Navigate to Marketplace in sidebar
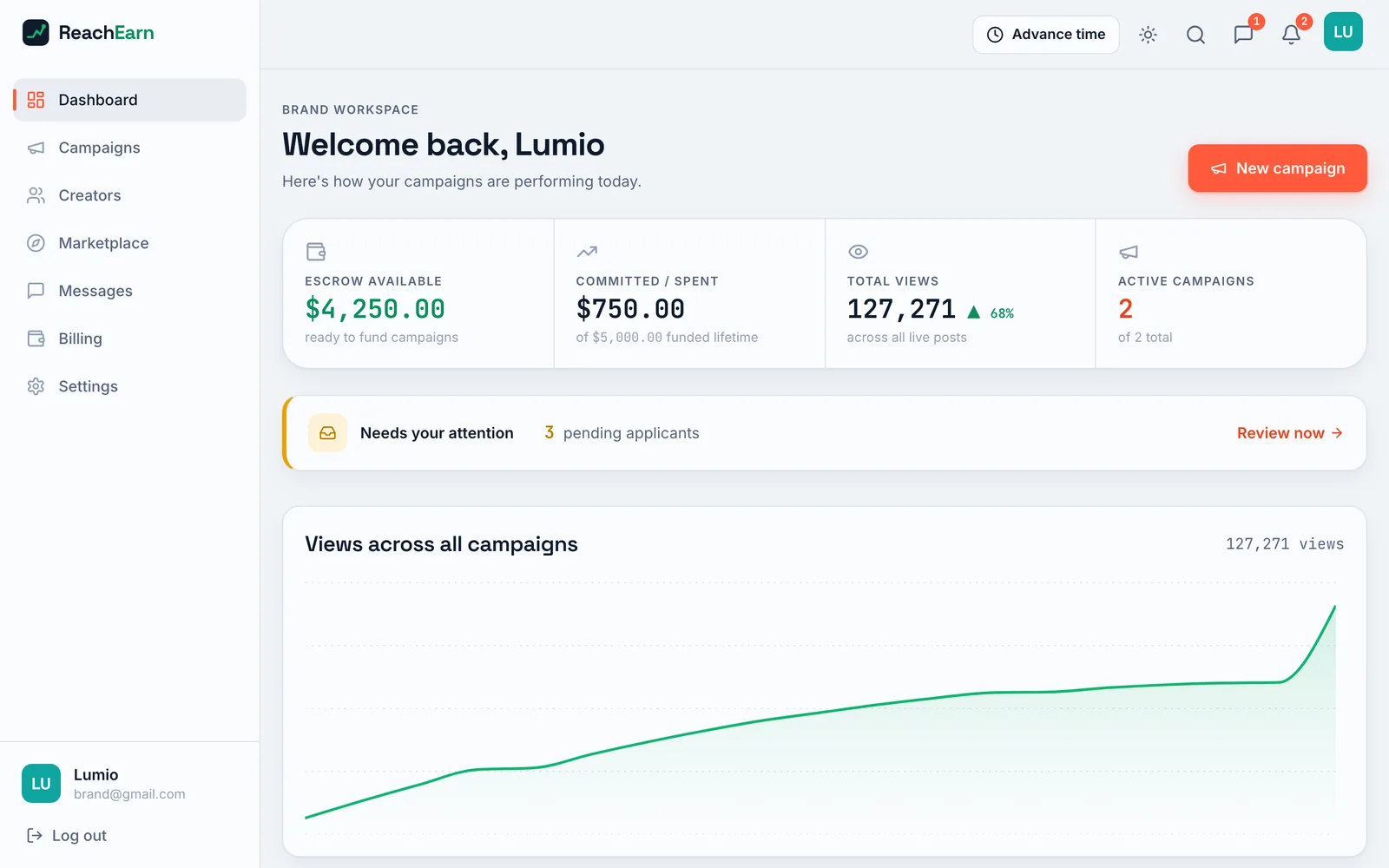1389x868 pixels. click(130, 243)
